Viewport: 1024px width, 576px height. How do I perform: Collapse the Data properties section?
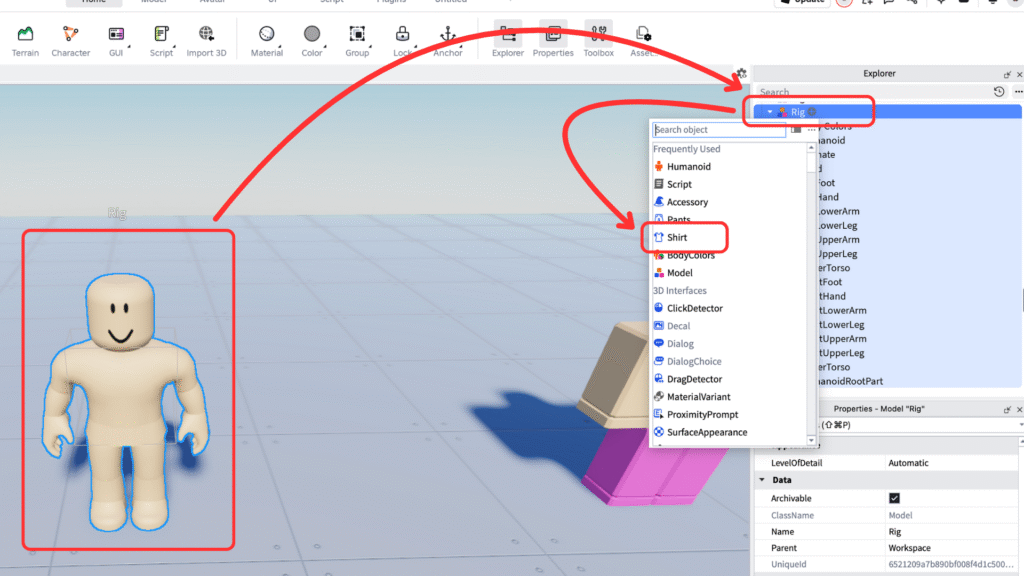760,480
